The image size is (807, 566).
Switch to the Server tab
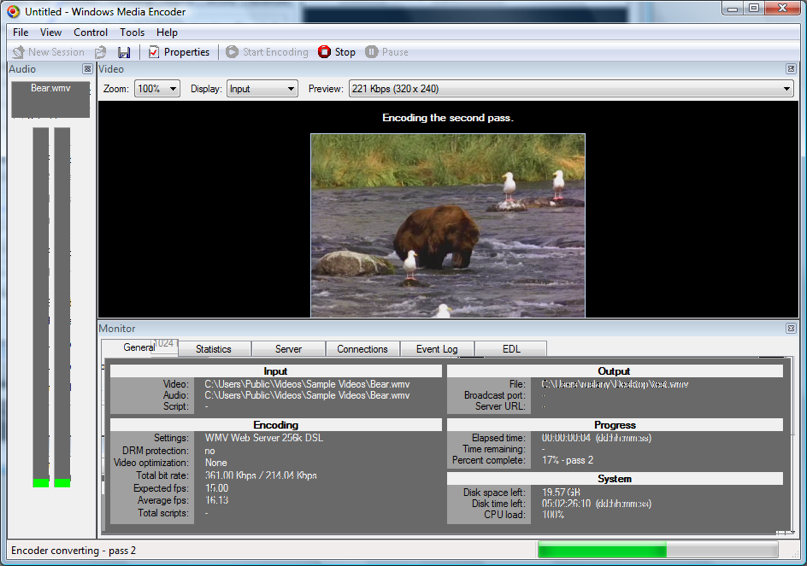click(288, 349)
